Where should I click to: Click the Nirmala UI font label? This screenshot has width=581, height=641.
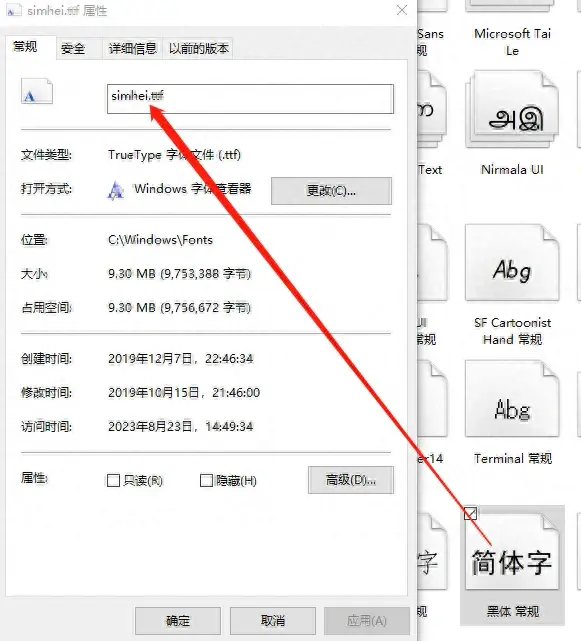pos(512,170)
